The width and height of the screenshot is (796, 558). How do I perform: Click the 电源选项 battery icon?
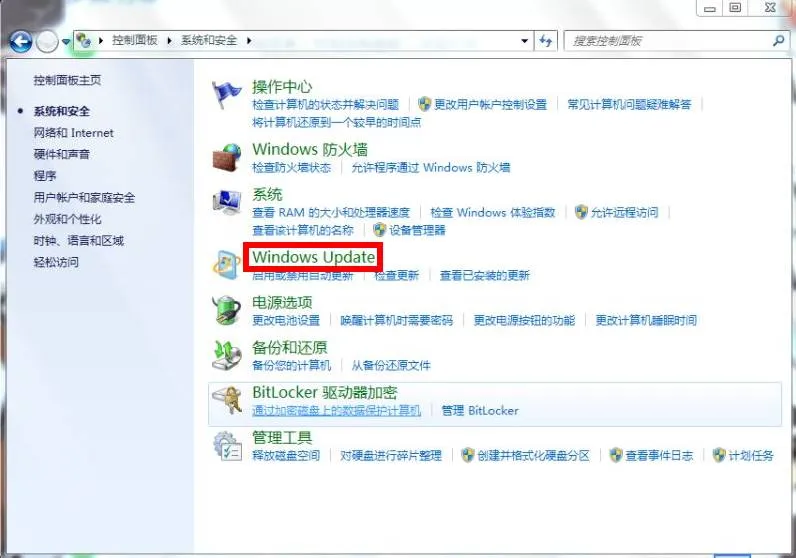(226, 310)
